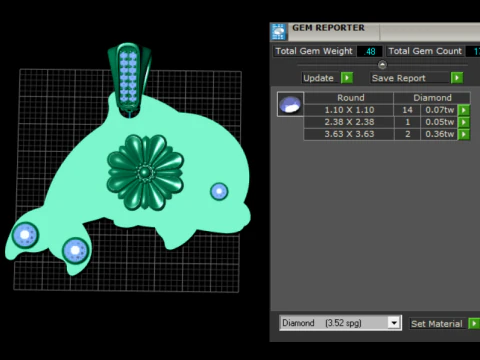Click the quantity 1 cell
480x360 pixels.
407,122
